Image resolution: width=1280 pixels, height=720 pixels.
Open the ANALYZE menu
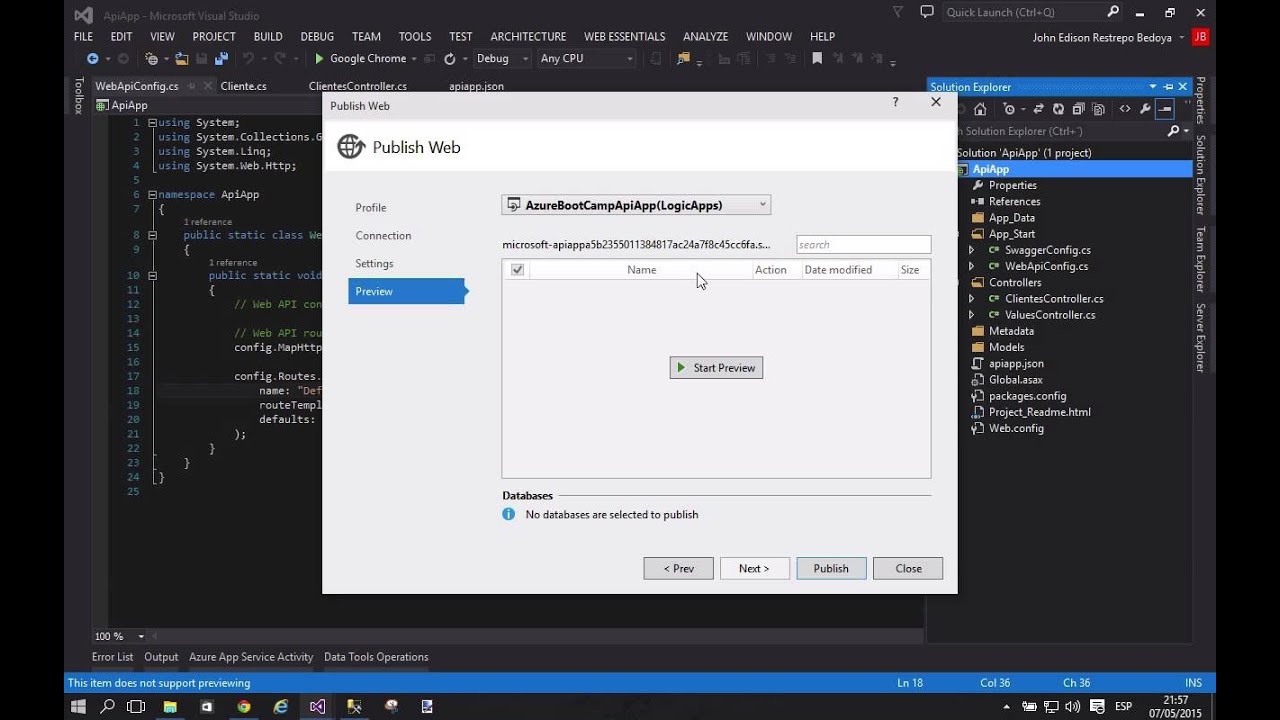[705, 36]
